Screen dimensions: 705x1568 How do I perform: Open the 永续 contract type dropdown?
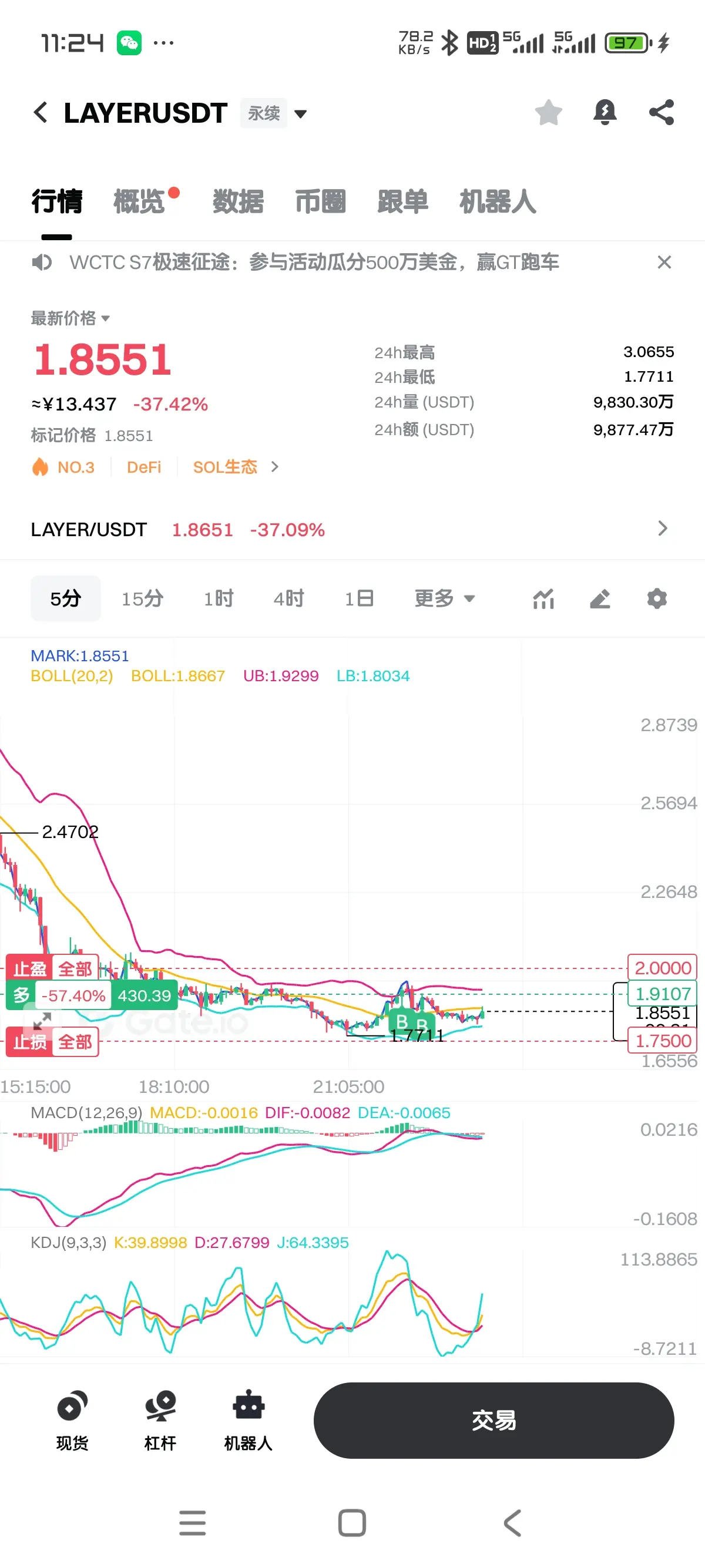pos(274,113)
